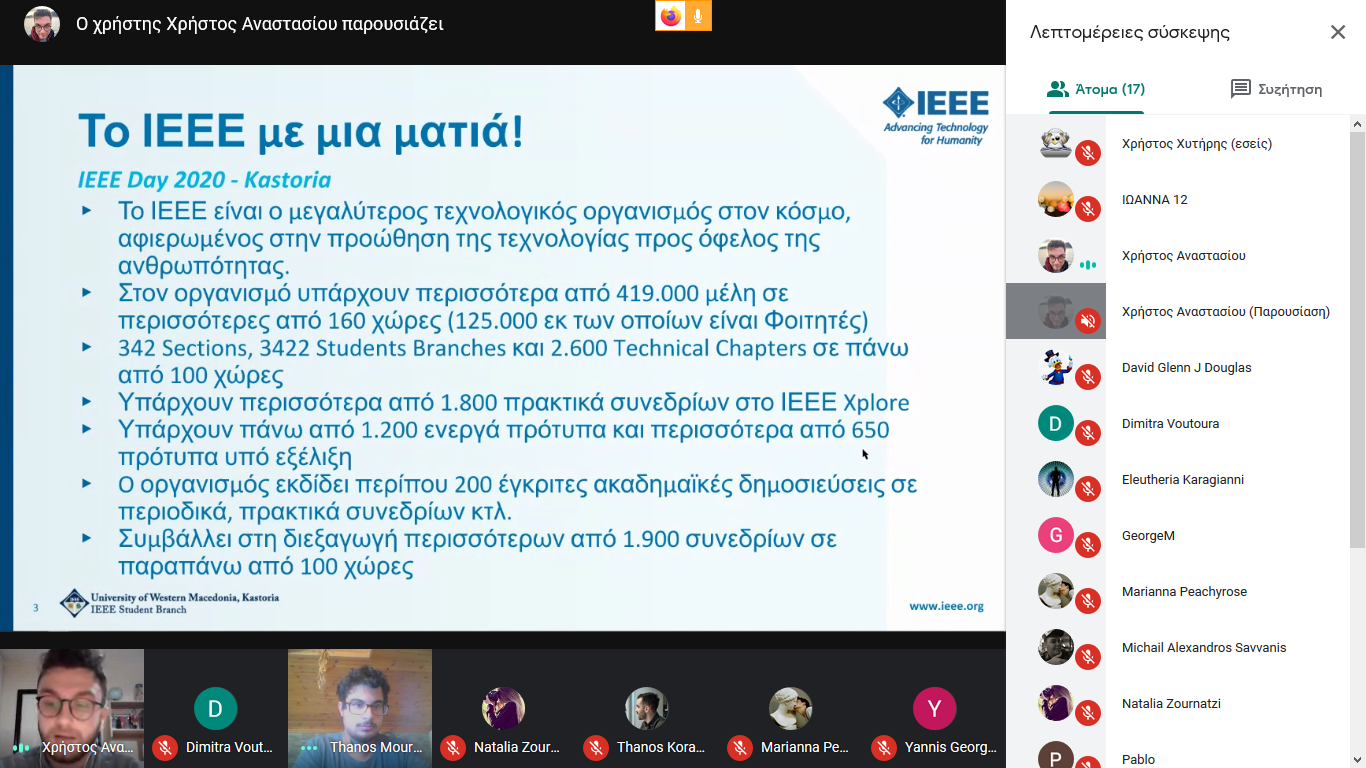Click muted mic icon for Dimitra Voutoura in list
1366x768 pixels.
(1088, 433)
